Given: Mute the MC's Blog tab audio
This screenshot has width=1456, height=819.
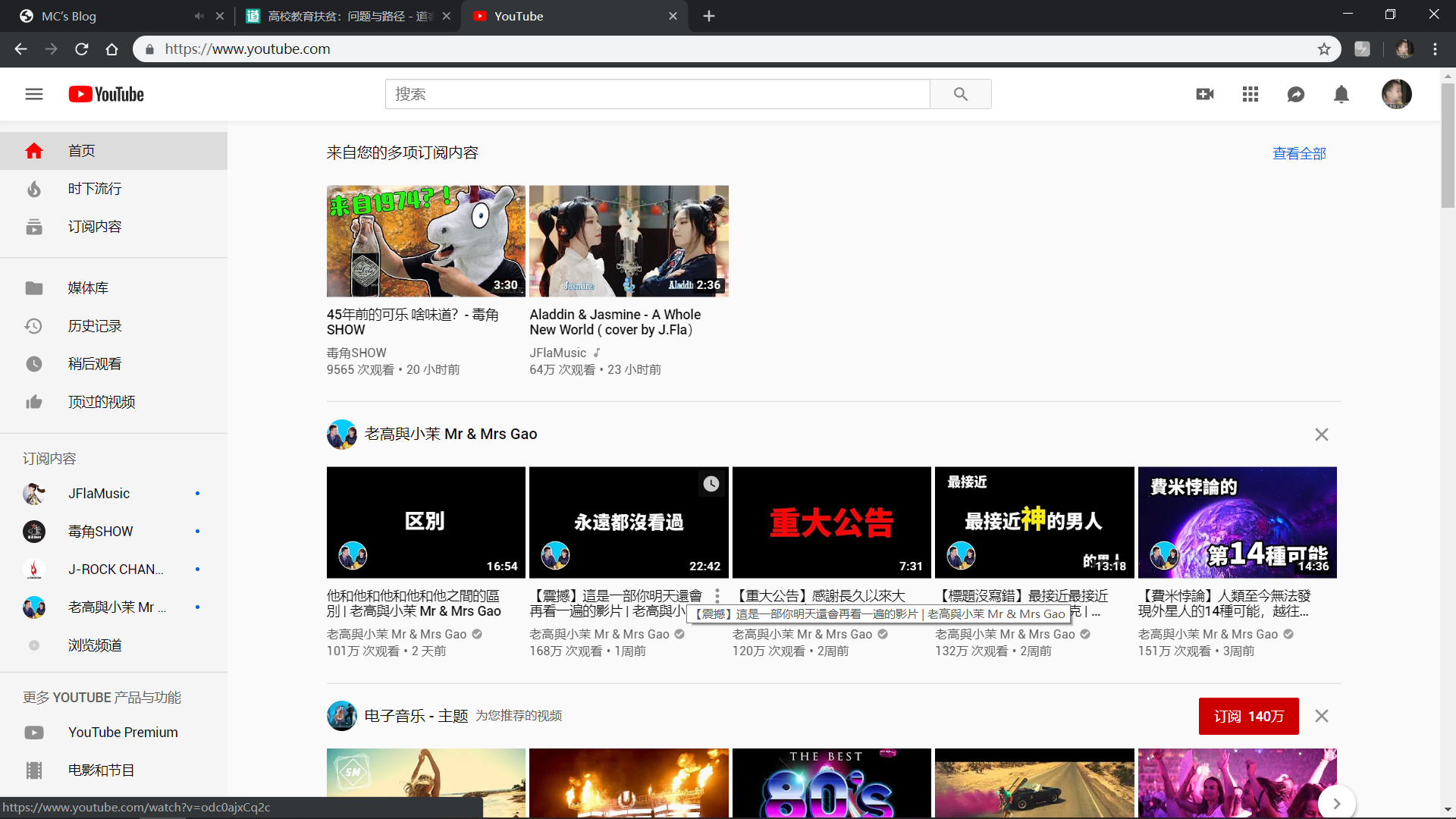Looking at the screenshot, I should pyautogui.click(x=199, y=16).
